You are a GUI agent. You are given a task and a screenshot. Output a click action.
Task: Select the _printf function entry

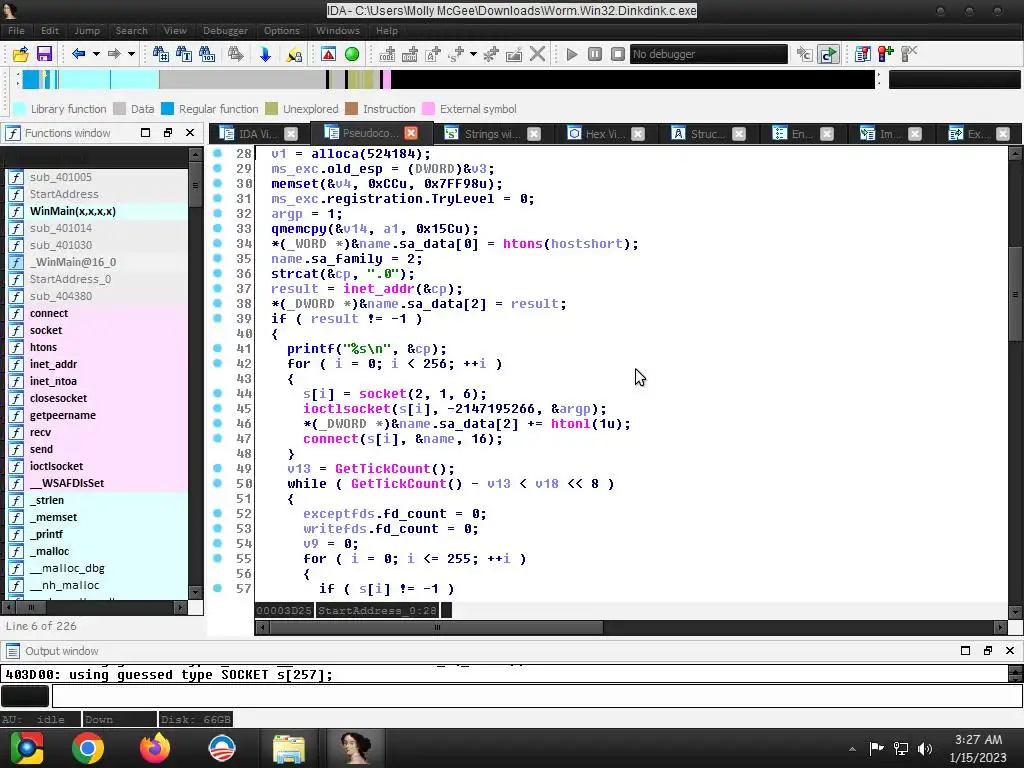(46, 534)
